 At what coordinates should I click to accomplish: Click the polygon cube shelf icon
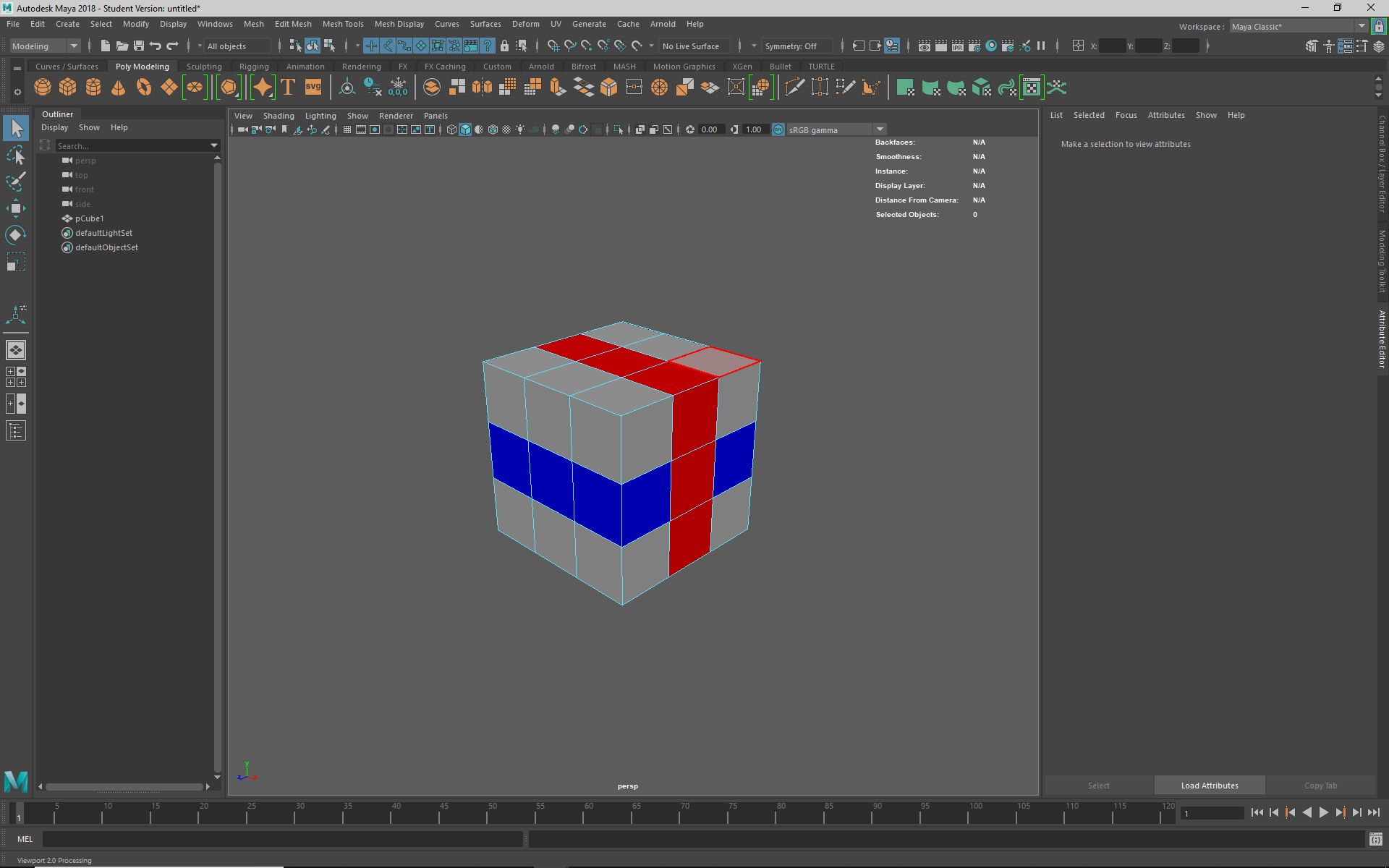[68, 88]
